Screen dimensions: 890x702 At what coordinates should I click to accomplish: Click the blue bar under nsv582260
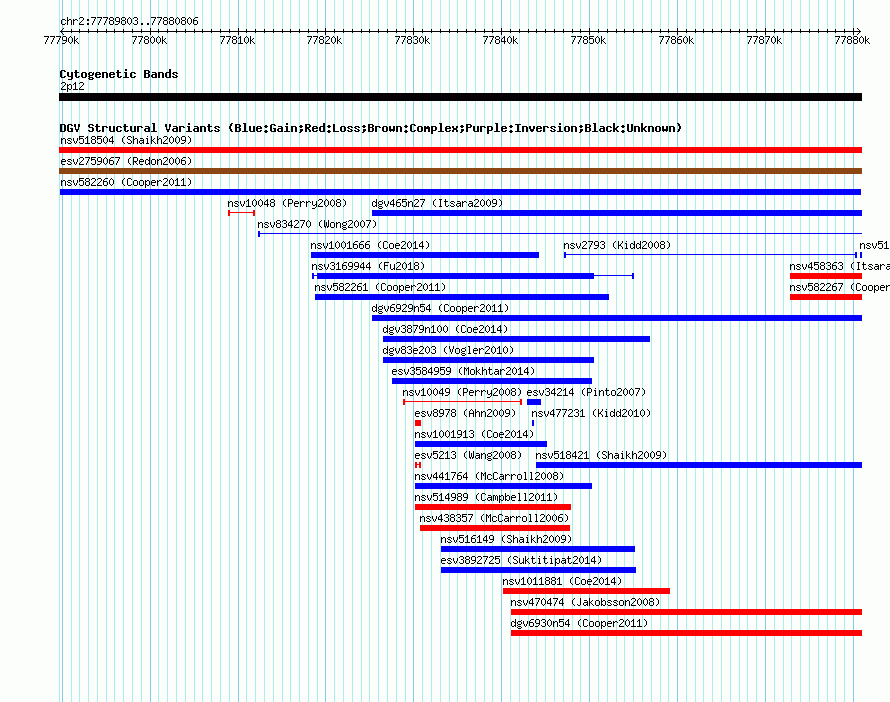(x=460, y=192)
